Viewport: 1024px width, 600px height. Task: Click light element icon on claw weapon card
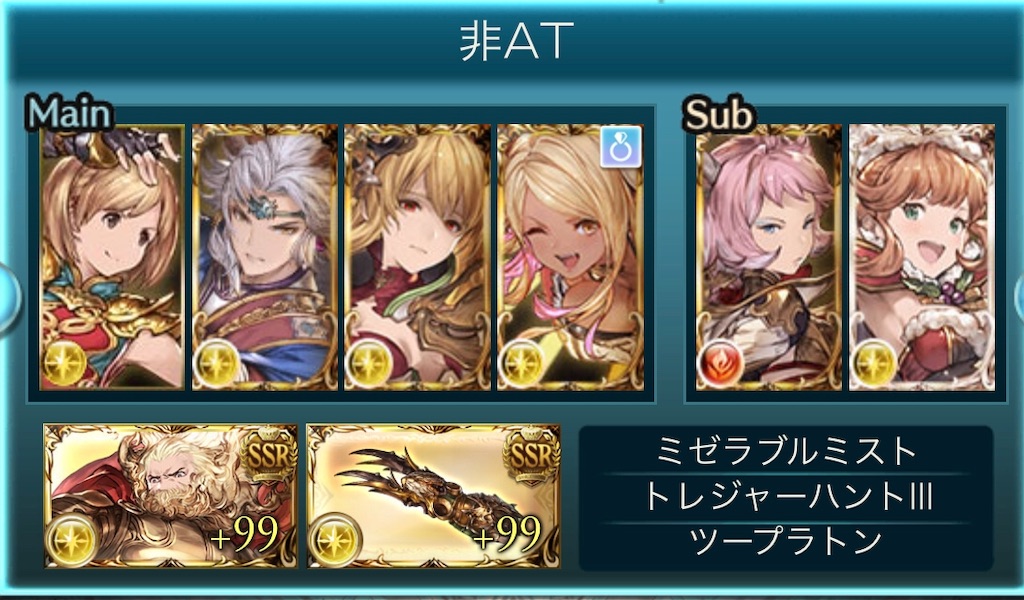(x=334, y=540)
